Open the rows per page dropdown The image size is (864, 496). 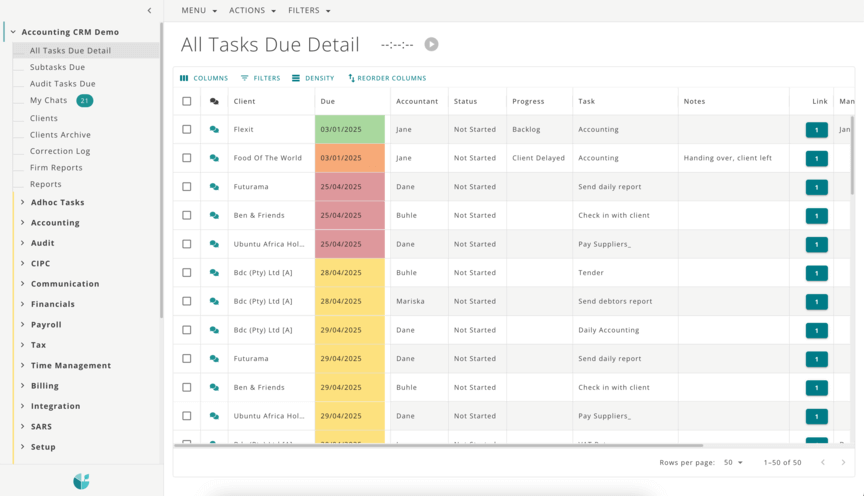pos(733,463)
